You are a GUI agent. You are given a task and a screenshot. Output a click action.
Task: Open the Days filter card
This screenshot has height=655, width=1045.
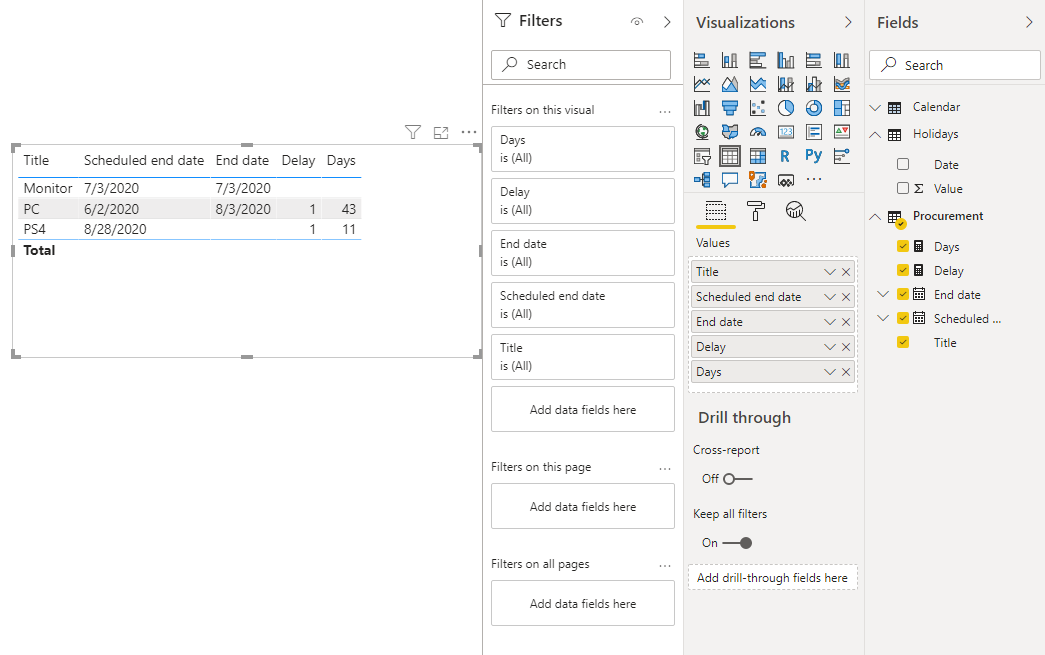click(582, 149)
